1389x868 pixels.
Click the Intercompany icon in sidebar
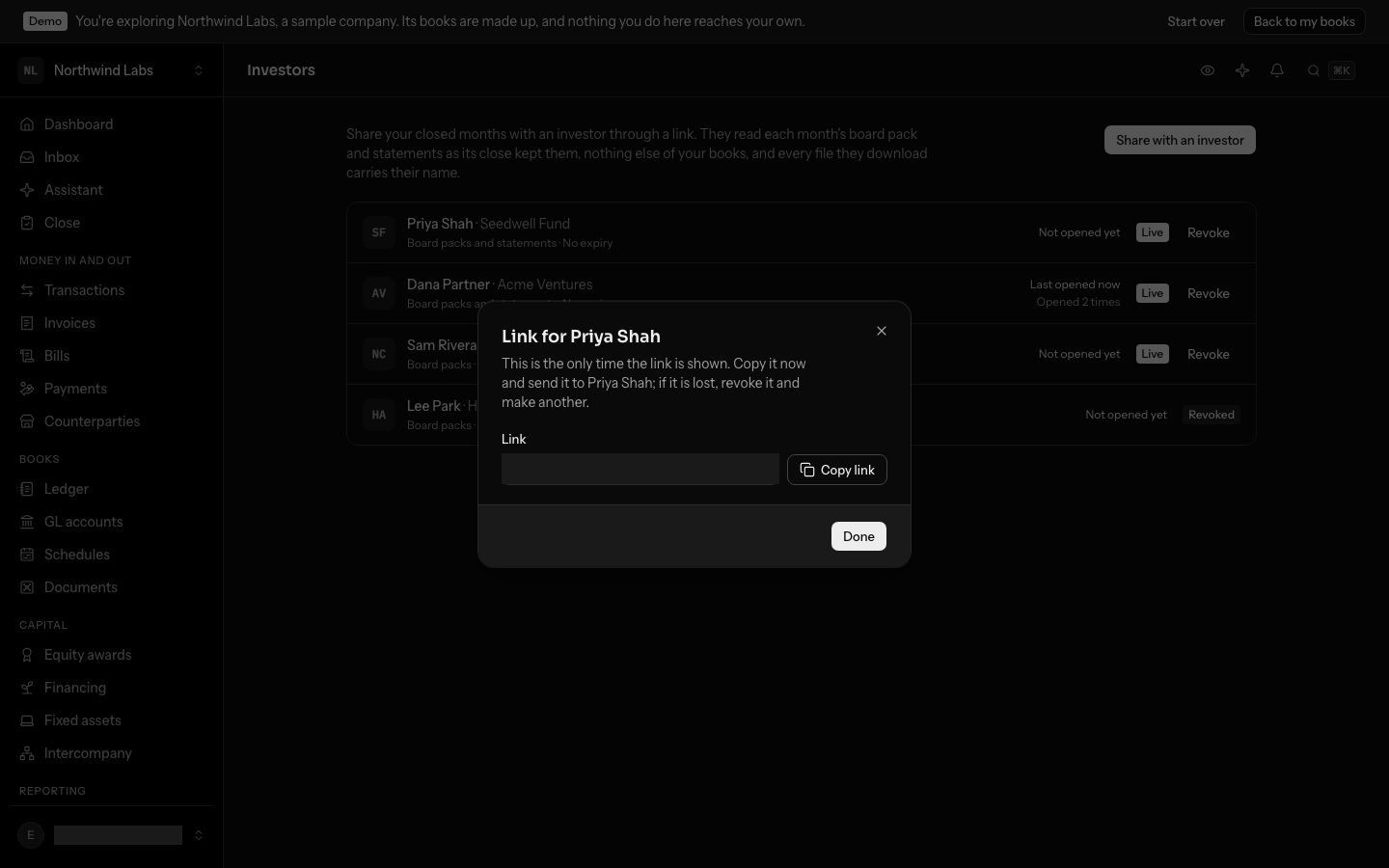point(27,753)
